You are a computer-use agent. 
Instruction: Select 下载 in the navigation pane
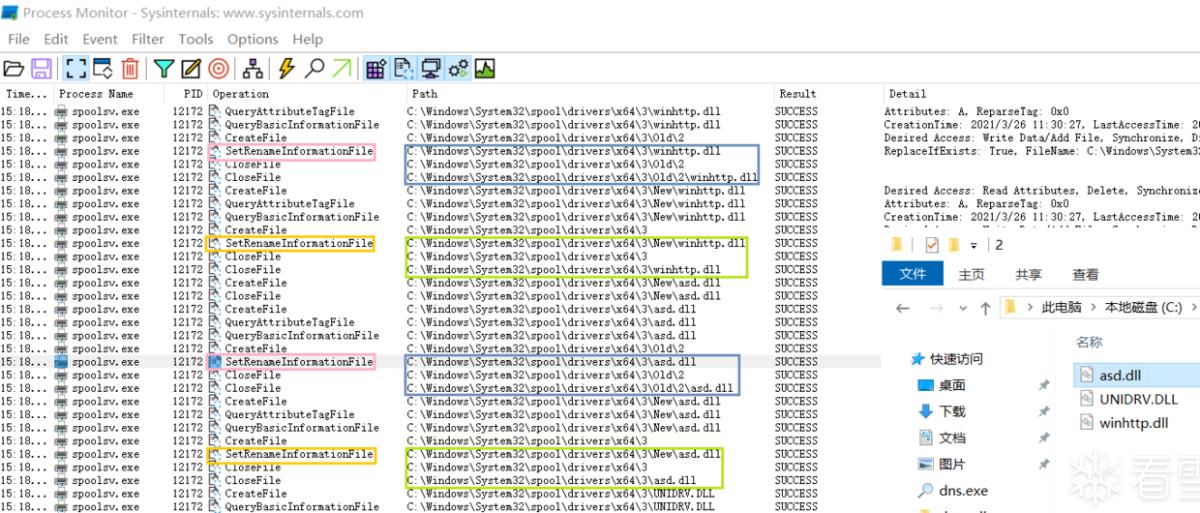(952, 411)
